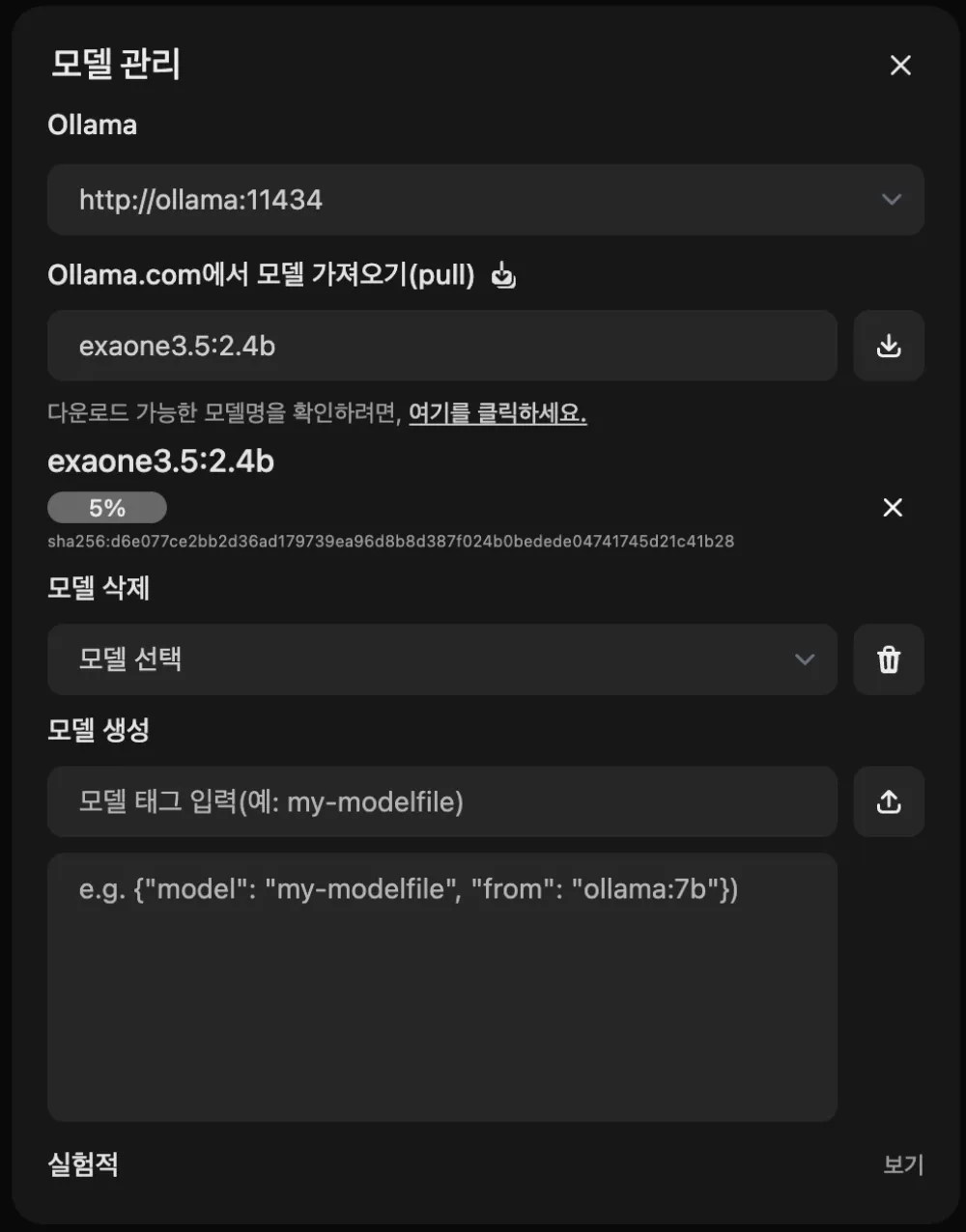Click the sha256 hash text
This screenshot has width=966, height=1232.
point(391,542)
